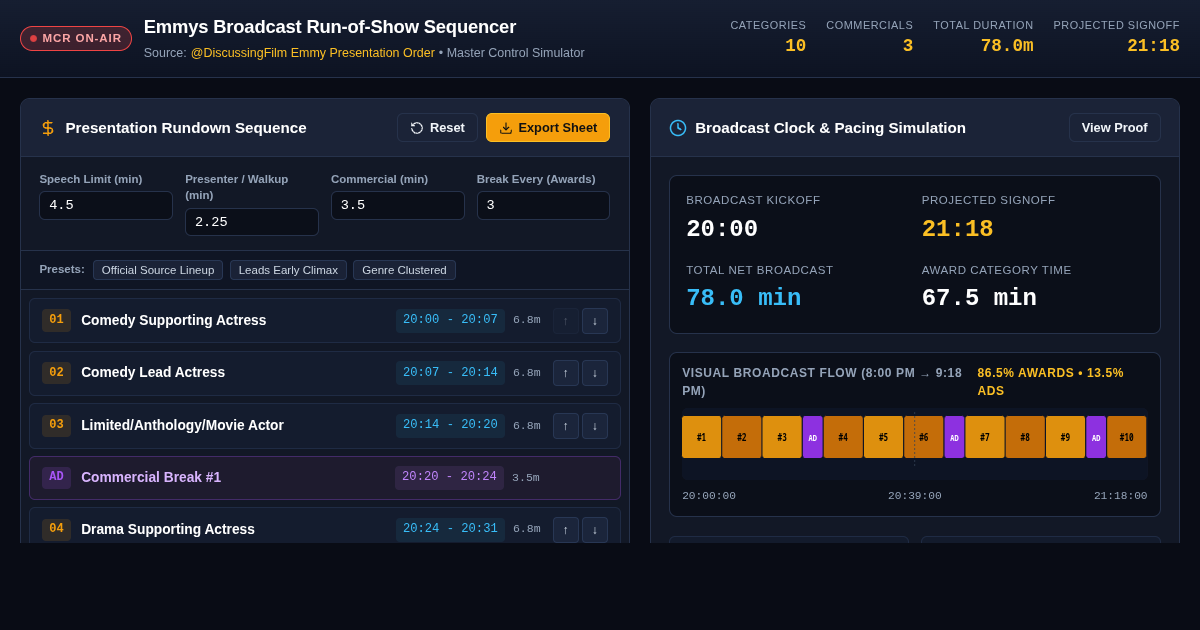Click the 20:39:00 timeline midpoint label
This screenshot has width=1200, height=630.
tap(914, 496)
